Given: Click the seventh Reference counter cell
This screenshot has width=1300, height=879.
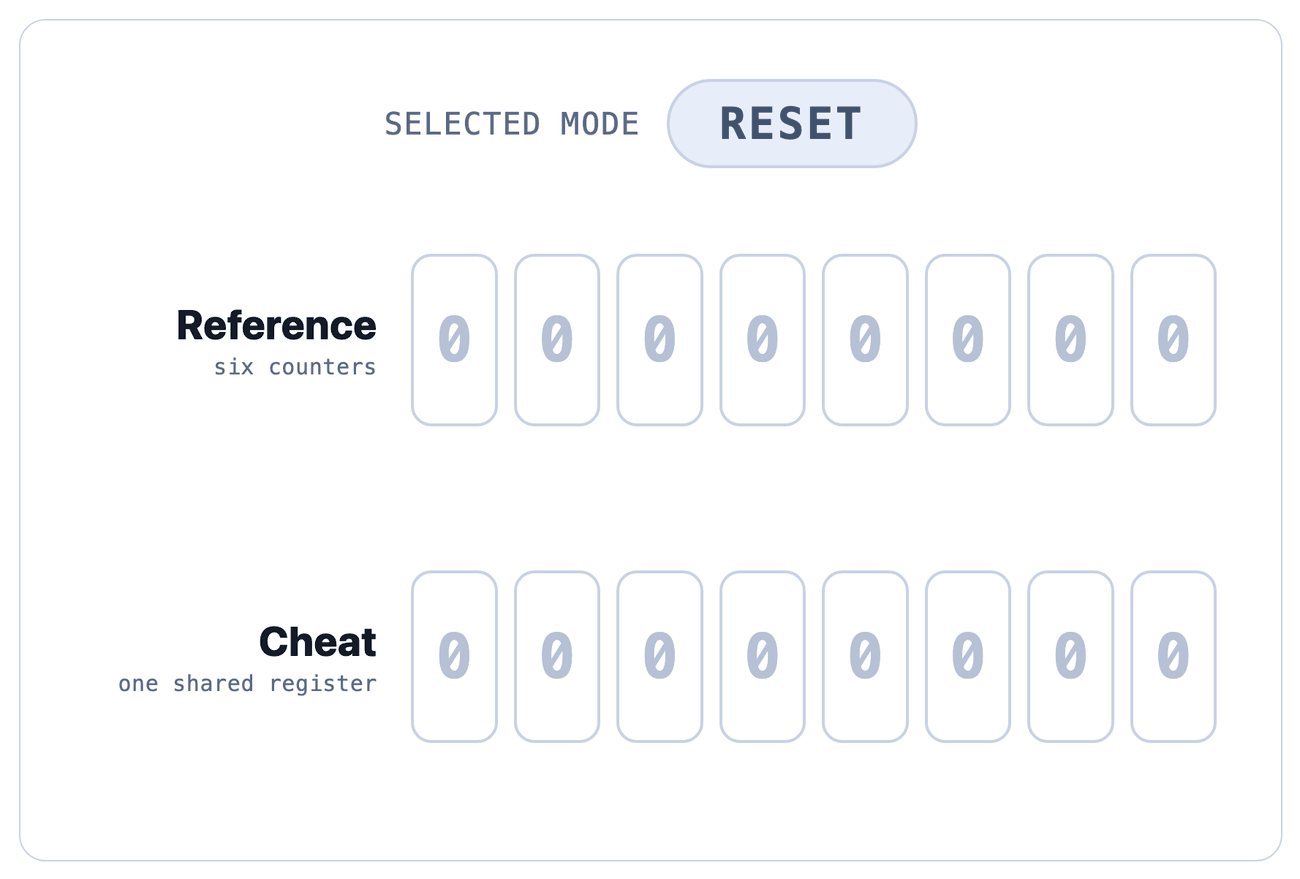Looking at the screenshot, I should (x=1071, y=340).
